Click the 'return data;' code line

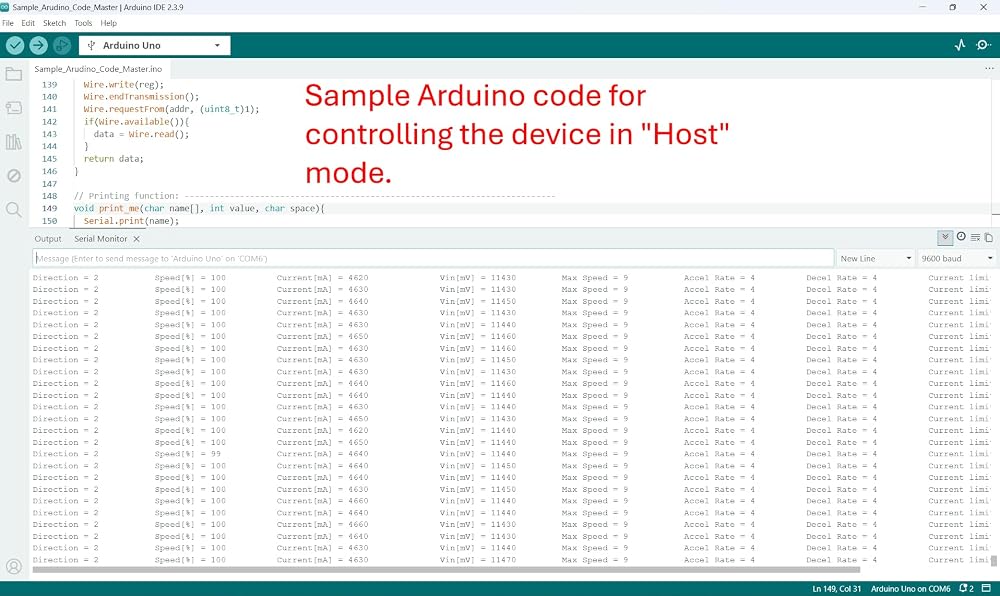114,159
